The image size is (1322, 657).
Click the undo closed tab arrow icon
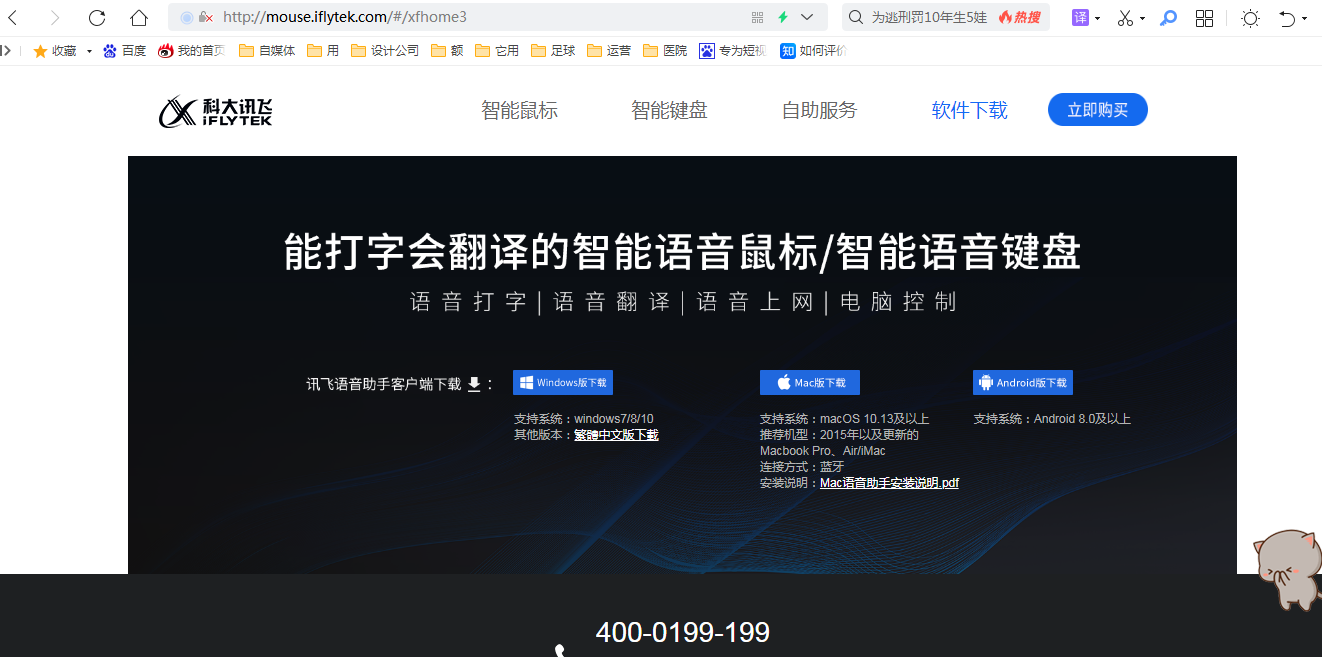(x=1287, y=17)
